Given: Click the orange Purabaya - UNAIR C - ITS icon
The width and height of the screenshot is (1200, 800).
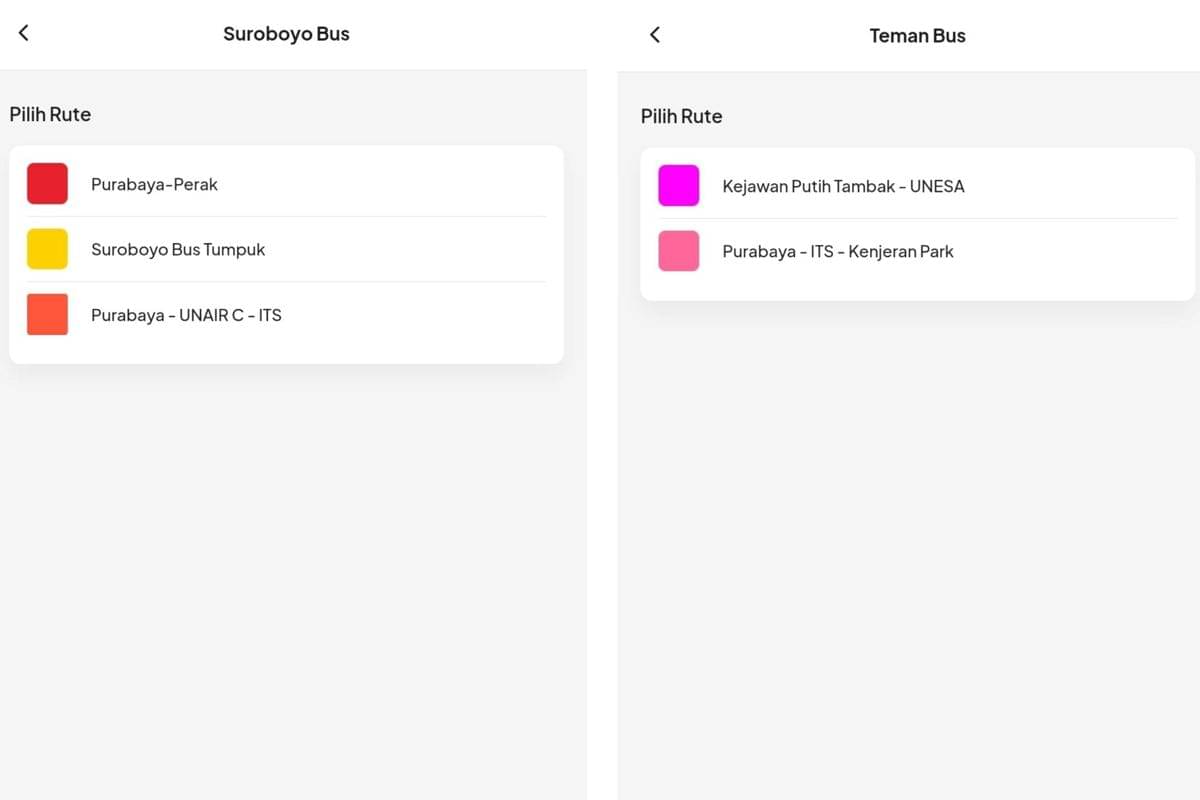Looking at the screenshot, I should tap(47, 314).
